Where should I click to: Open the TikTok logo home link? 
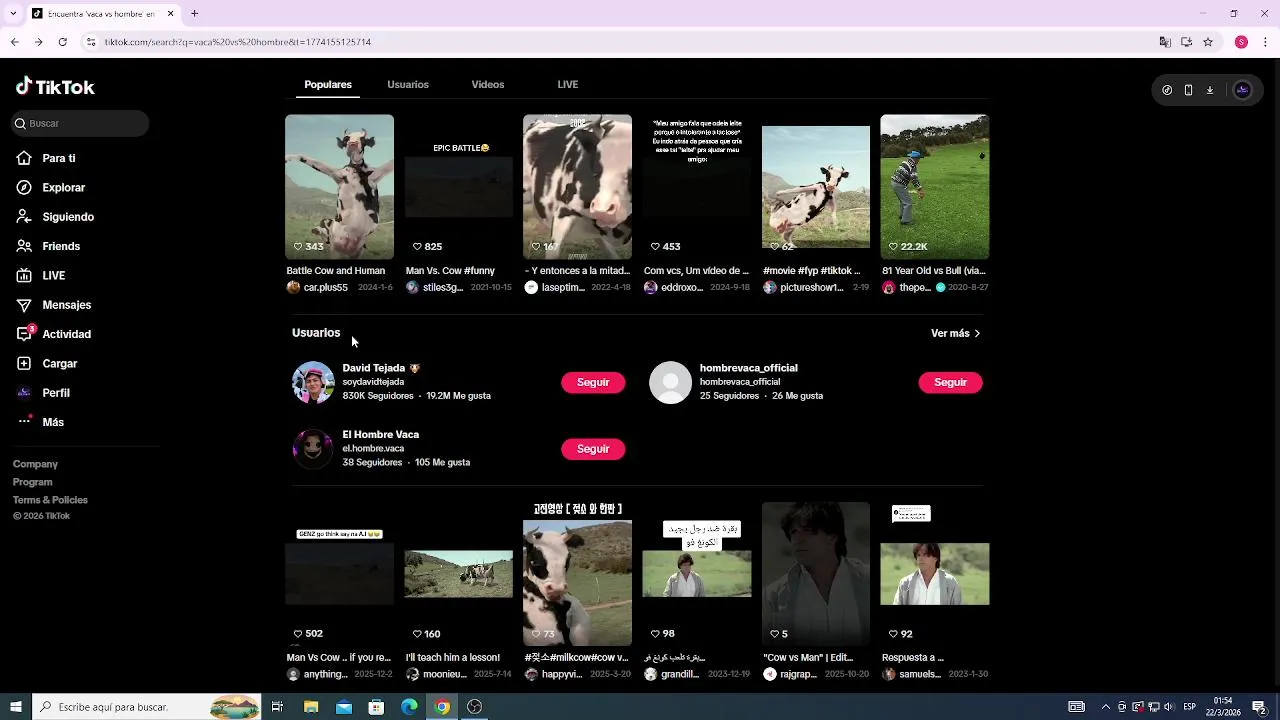[x=55, y=87]
